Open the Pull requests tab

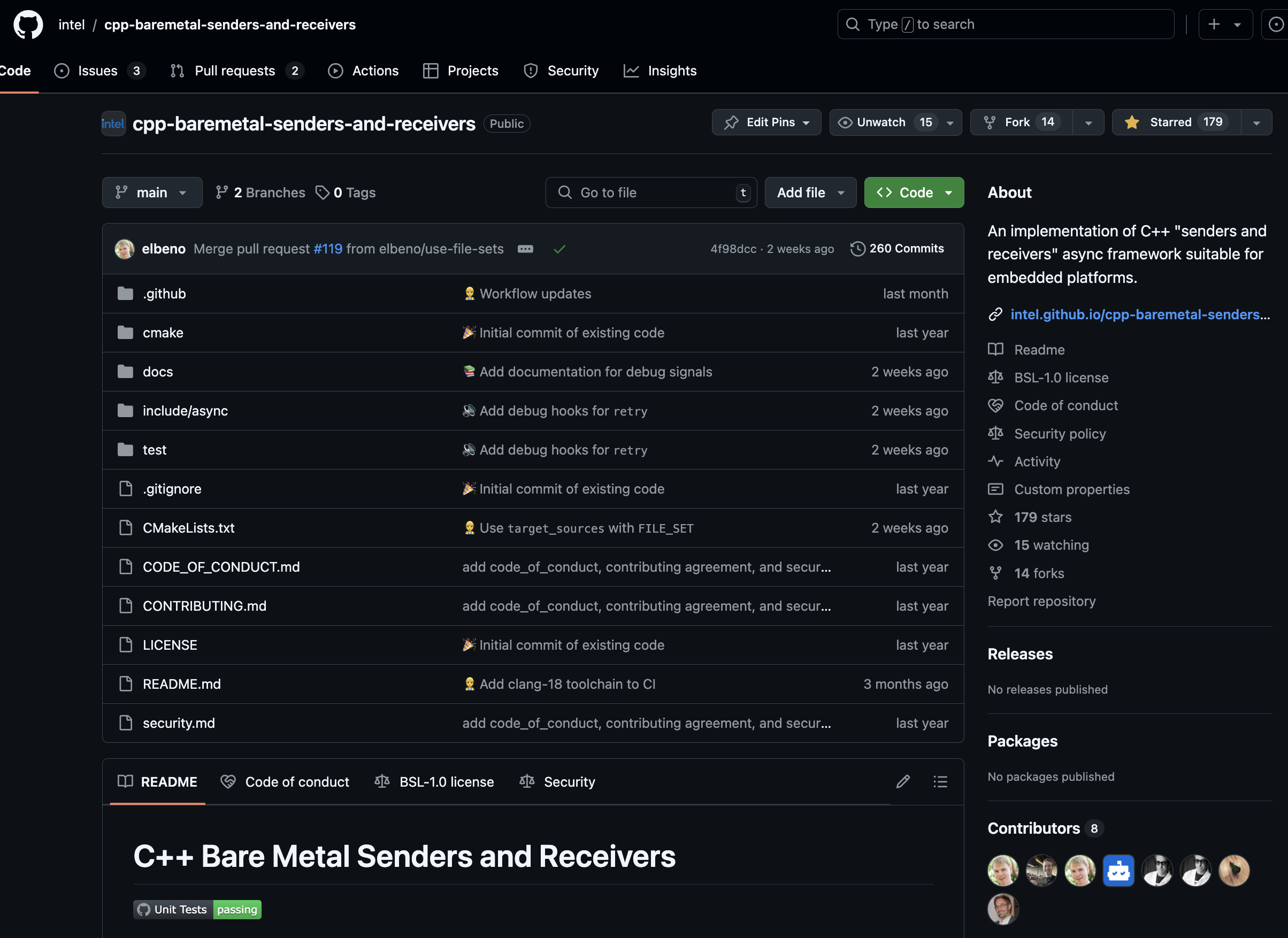pos(234,71)
